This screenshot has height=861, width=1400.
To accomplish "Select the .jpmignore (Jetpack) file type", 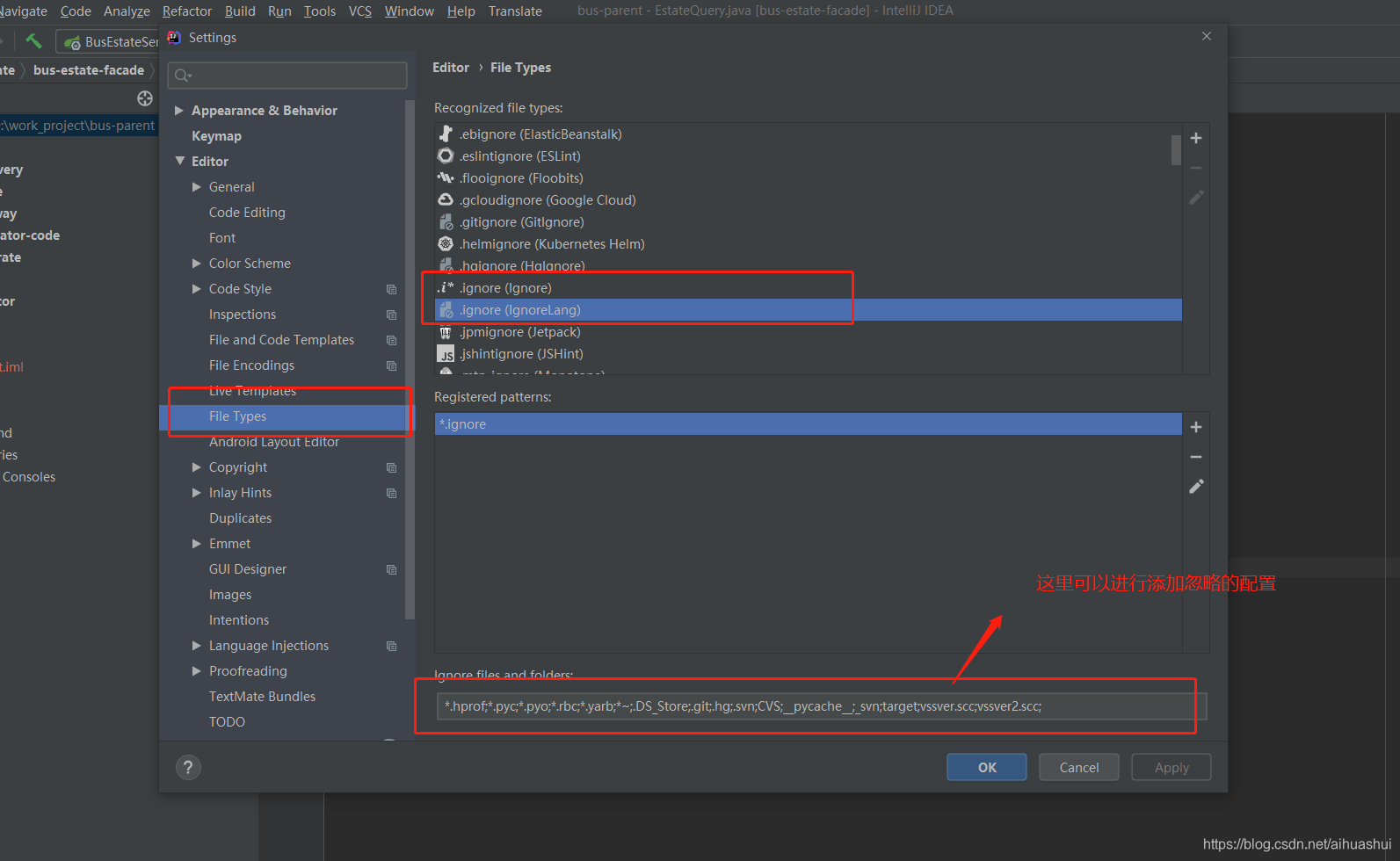I will coord(808,331).
